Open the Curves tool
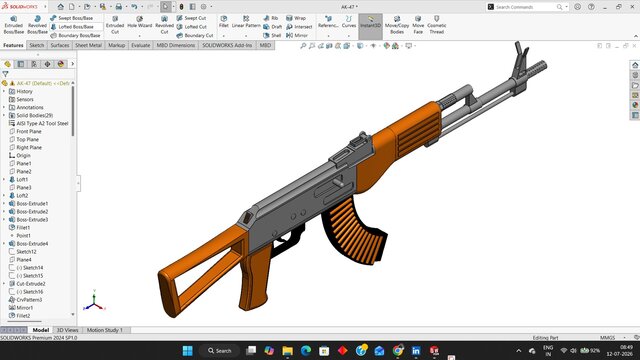Viewport: 640px width, 360px height. click(x=349, y=22)
